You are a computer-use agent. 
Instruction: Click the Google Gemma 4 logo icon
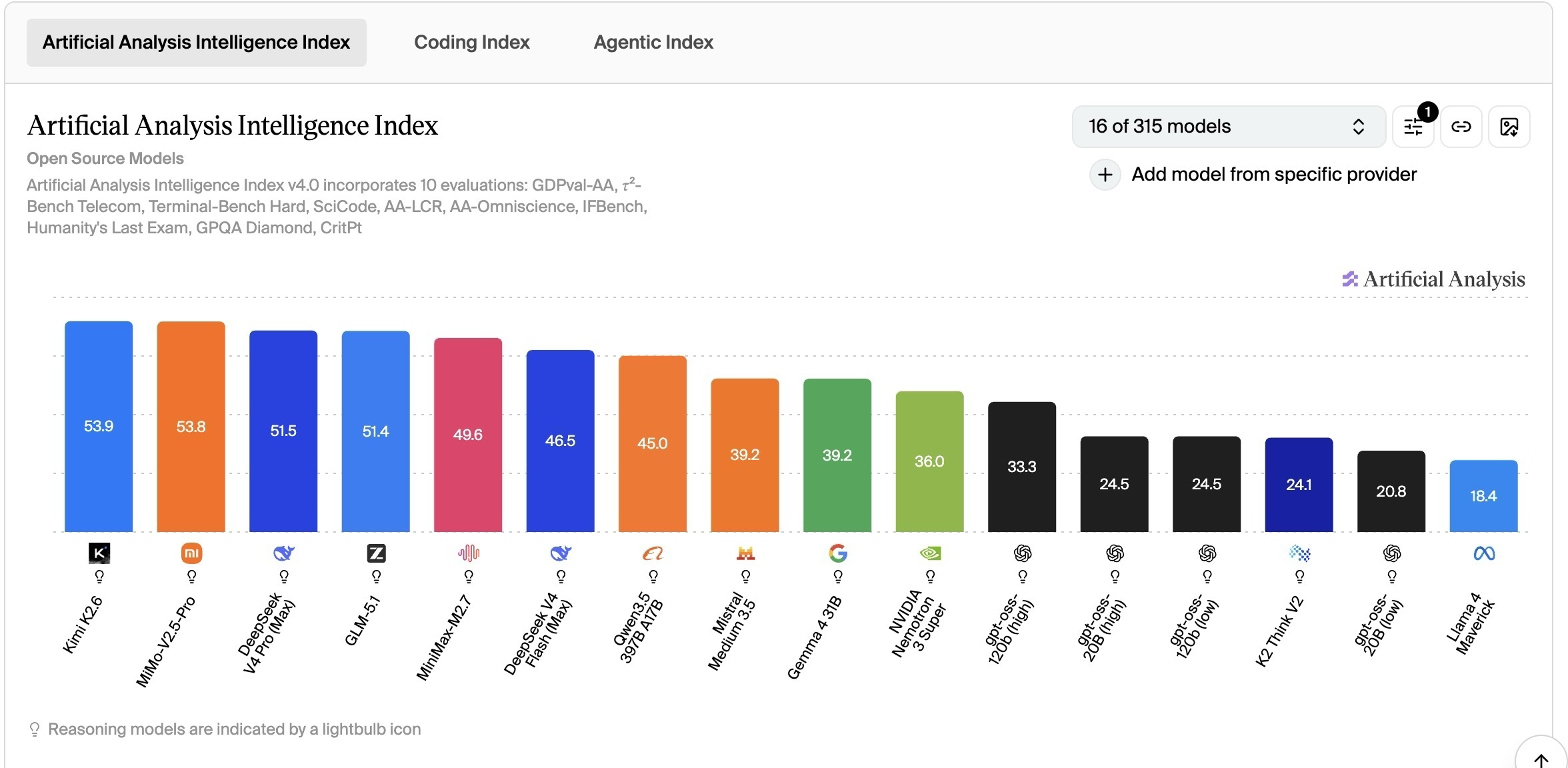click(838, 553)
